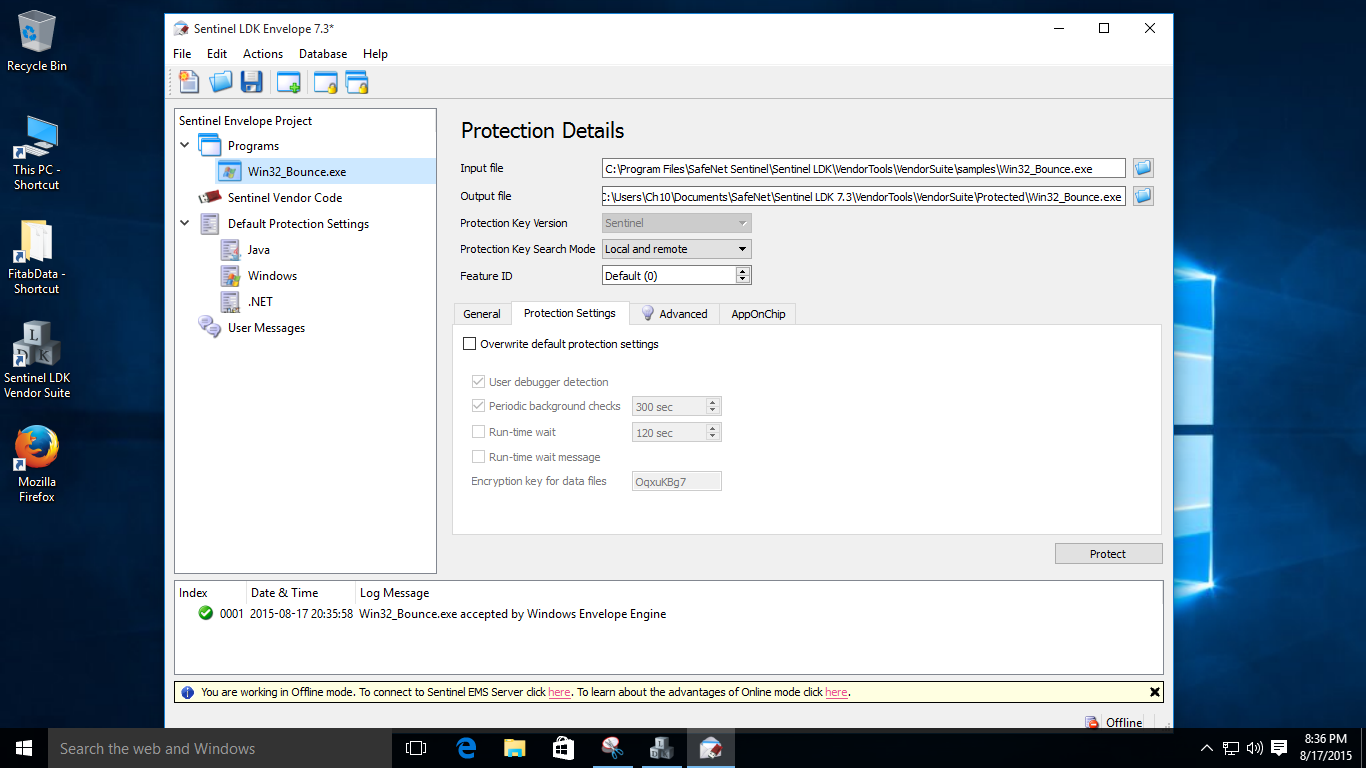Create a new Envelope project from toolbar
Viewport: 1366px width, 768px height.
tap(189, 82)
